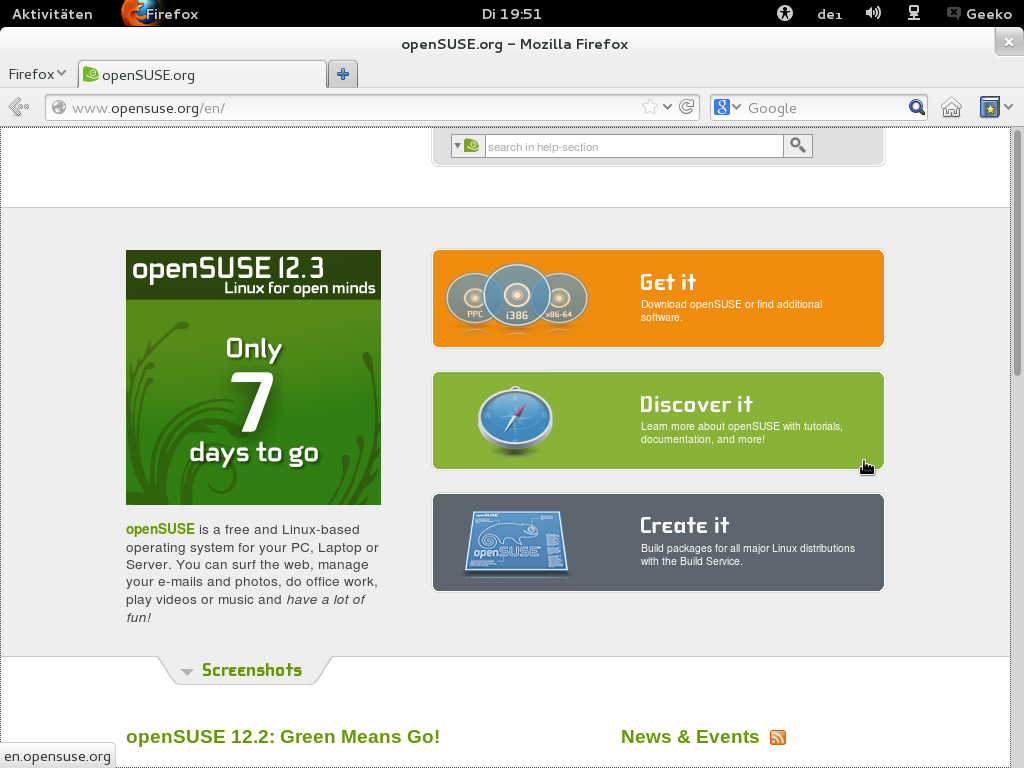Go back using the back arrow button
The height and width of the screenshot is (768, 1024).
(19, 106)
